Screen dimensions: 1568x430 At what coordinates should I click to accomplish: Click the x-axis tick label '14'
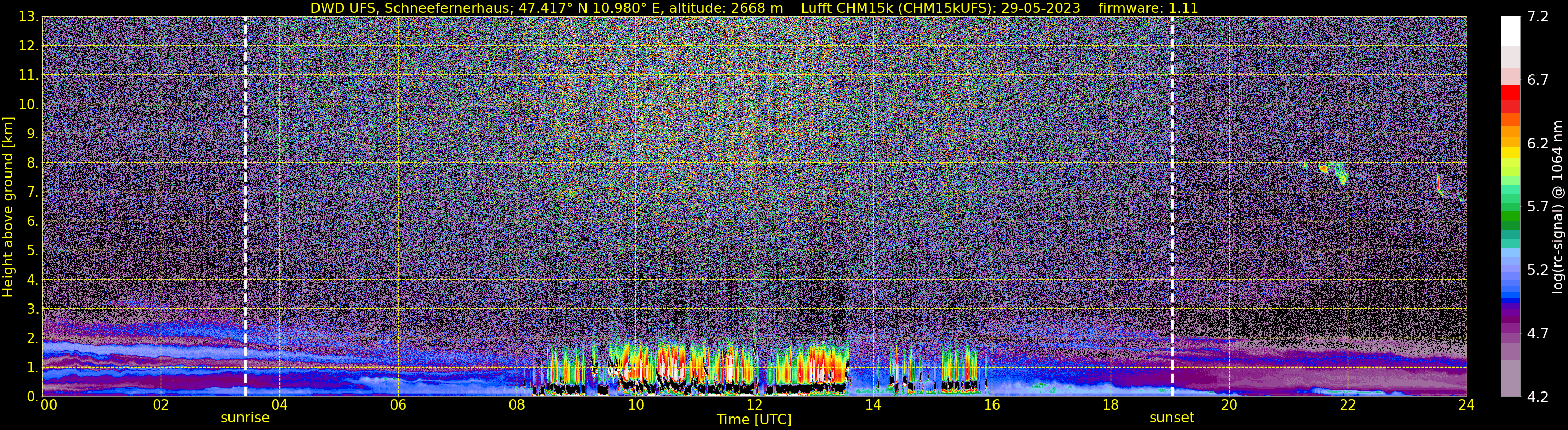point(873,405)
